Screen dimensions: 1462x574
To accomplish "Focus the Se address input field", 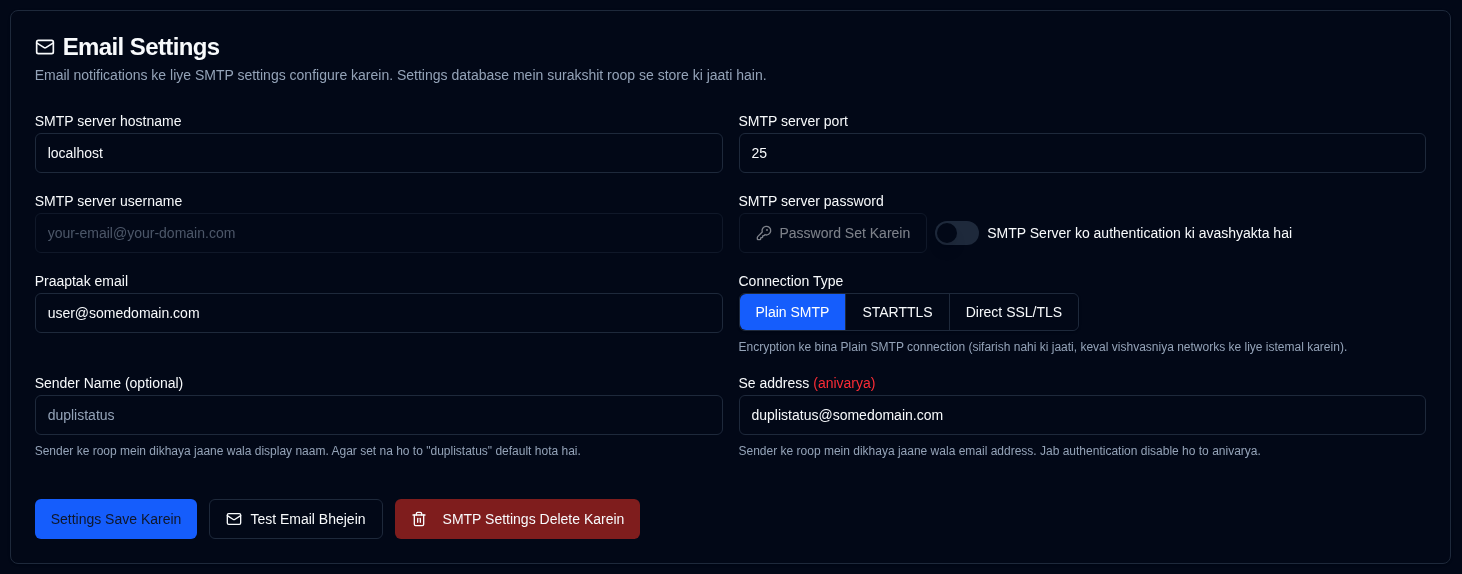I will pyautogui.click(x=1082, y=415).
